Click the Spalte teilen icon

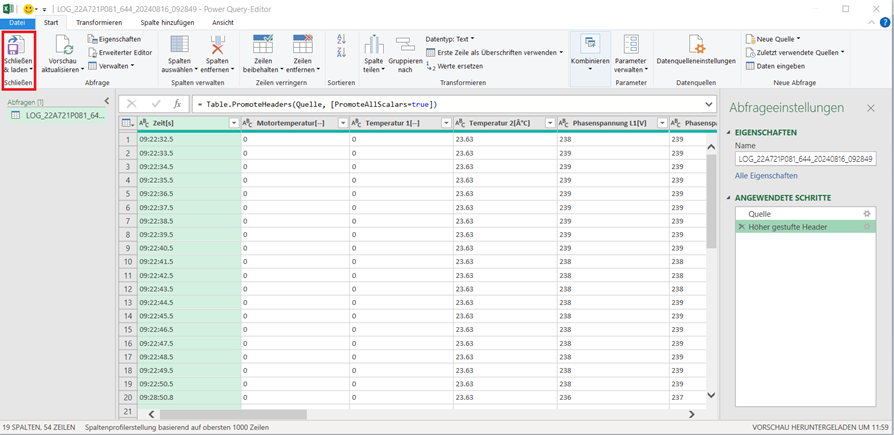(374, 45)
